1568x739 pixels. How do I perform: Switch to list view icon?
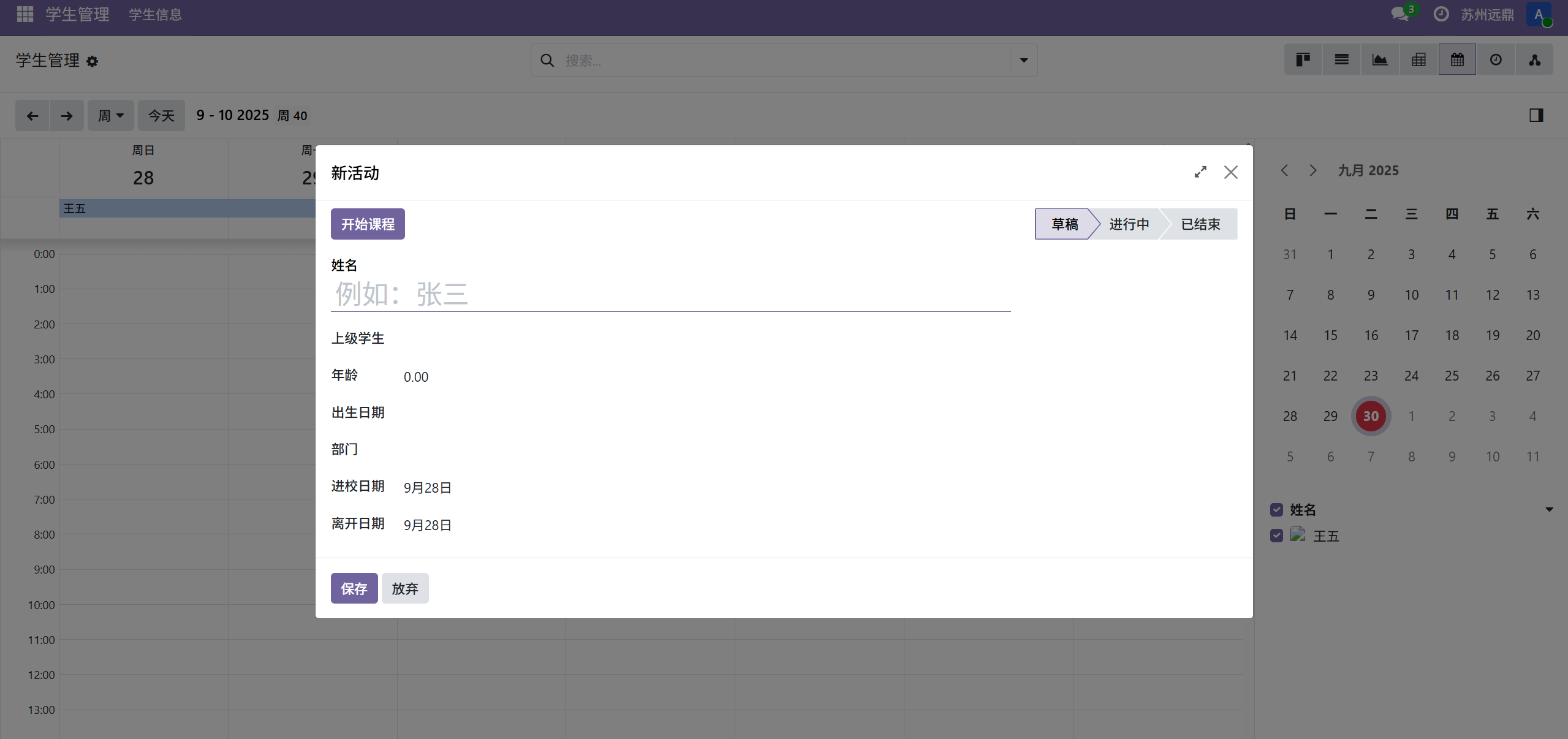(1341, 59)
